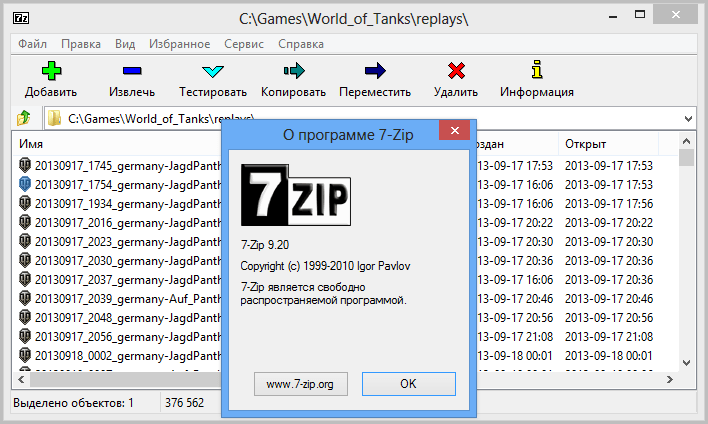The width and height of the screenshot is (708, 424).
Task: Click replay icon for 20130917_1745 file
Action: pyautogui.click(x=25, y=165)
